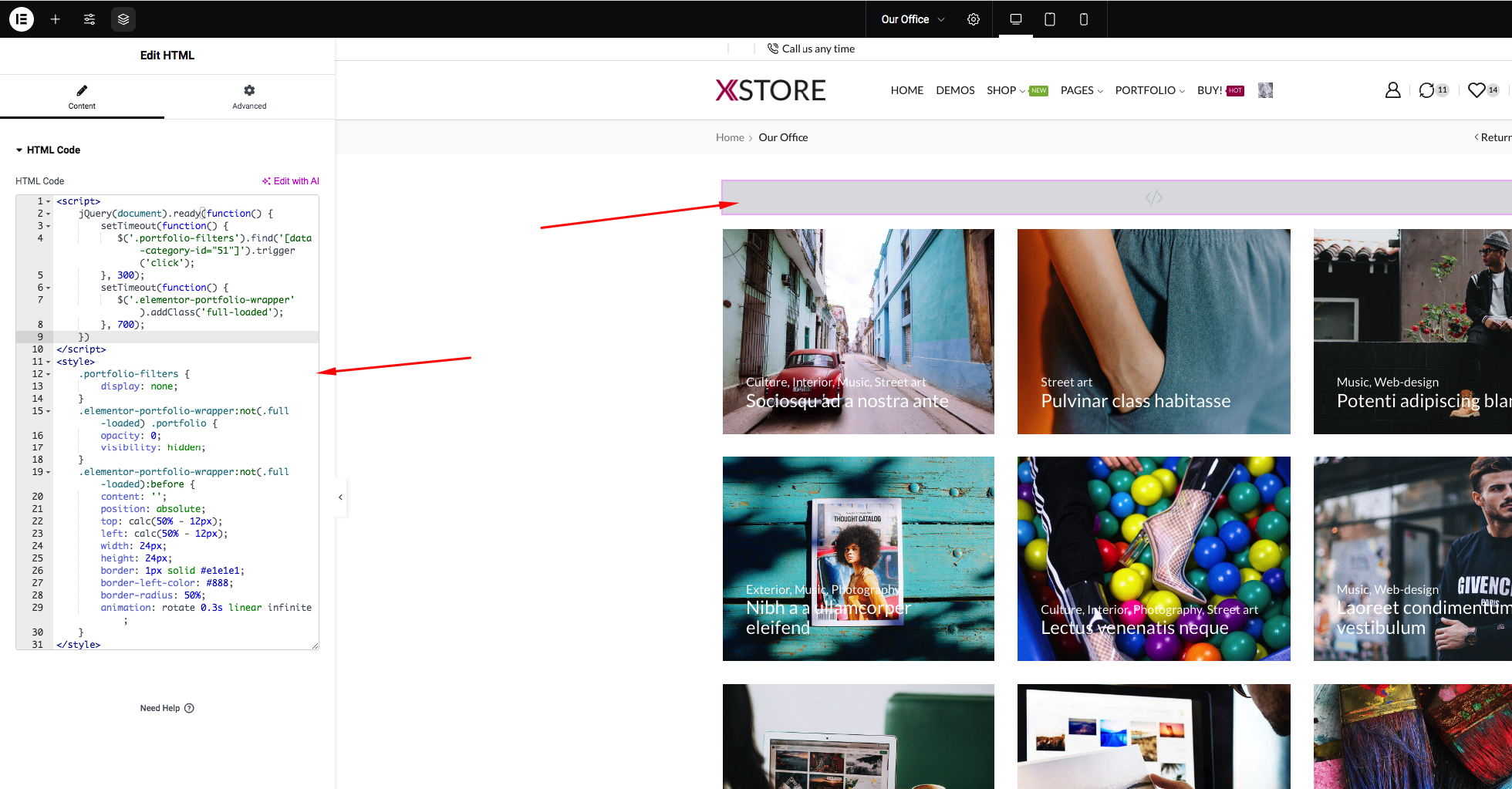Fold code at line 19 arrow

48,472
